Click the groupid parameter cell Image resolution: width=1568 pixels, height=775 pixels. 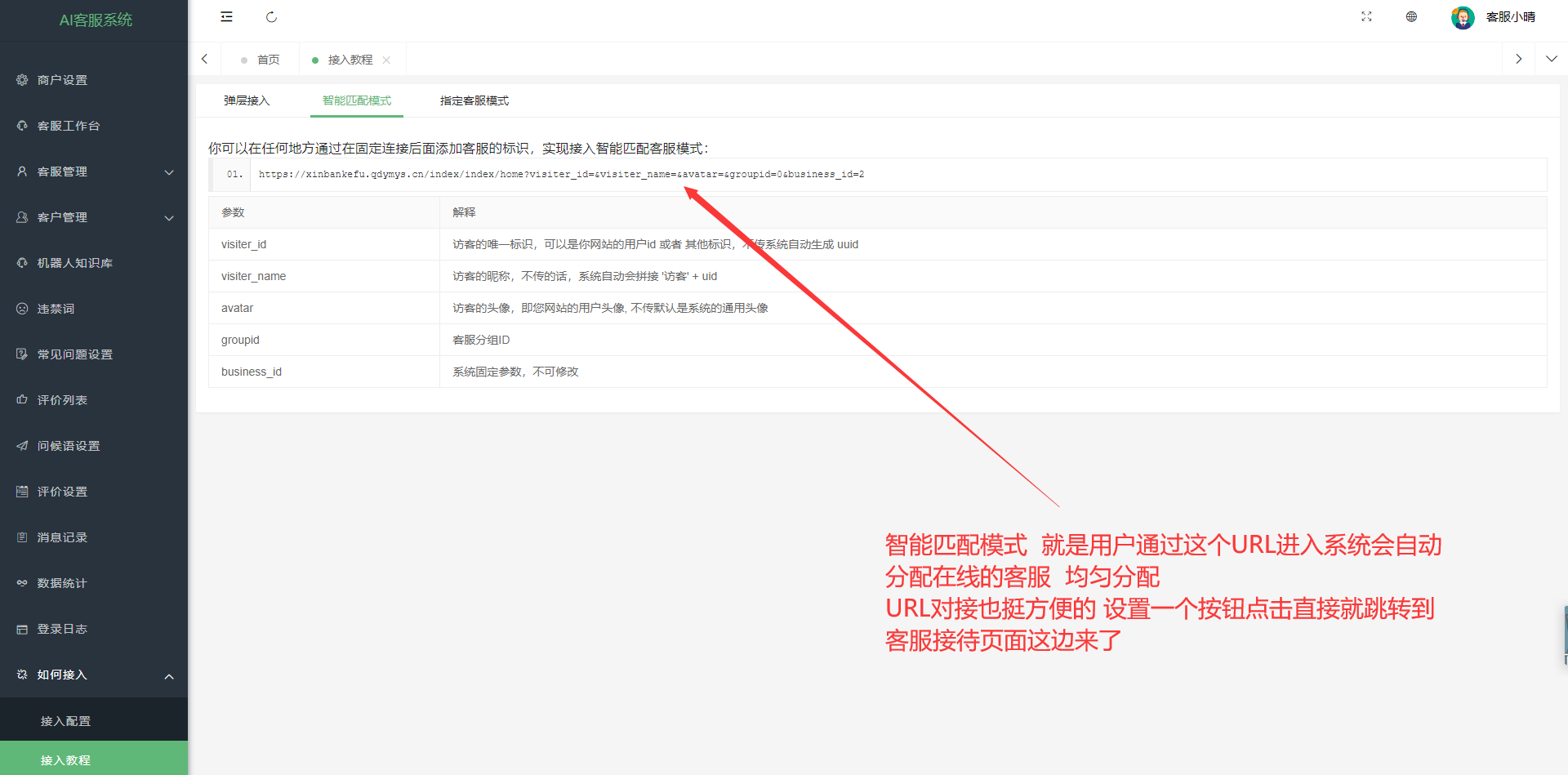click(x=324, y=340)
